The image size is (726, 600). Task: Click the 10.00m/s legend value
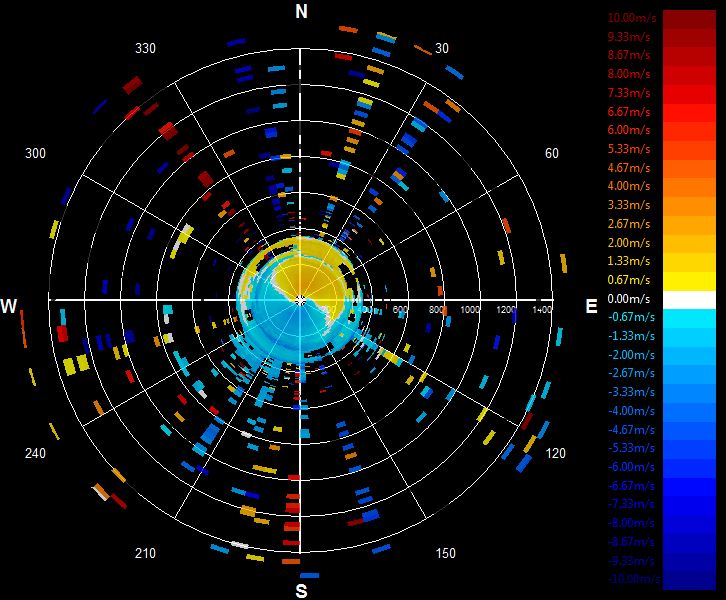(632, 18)
